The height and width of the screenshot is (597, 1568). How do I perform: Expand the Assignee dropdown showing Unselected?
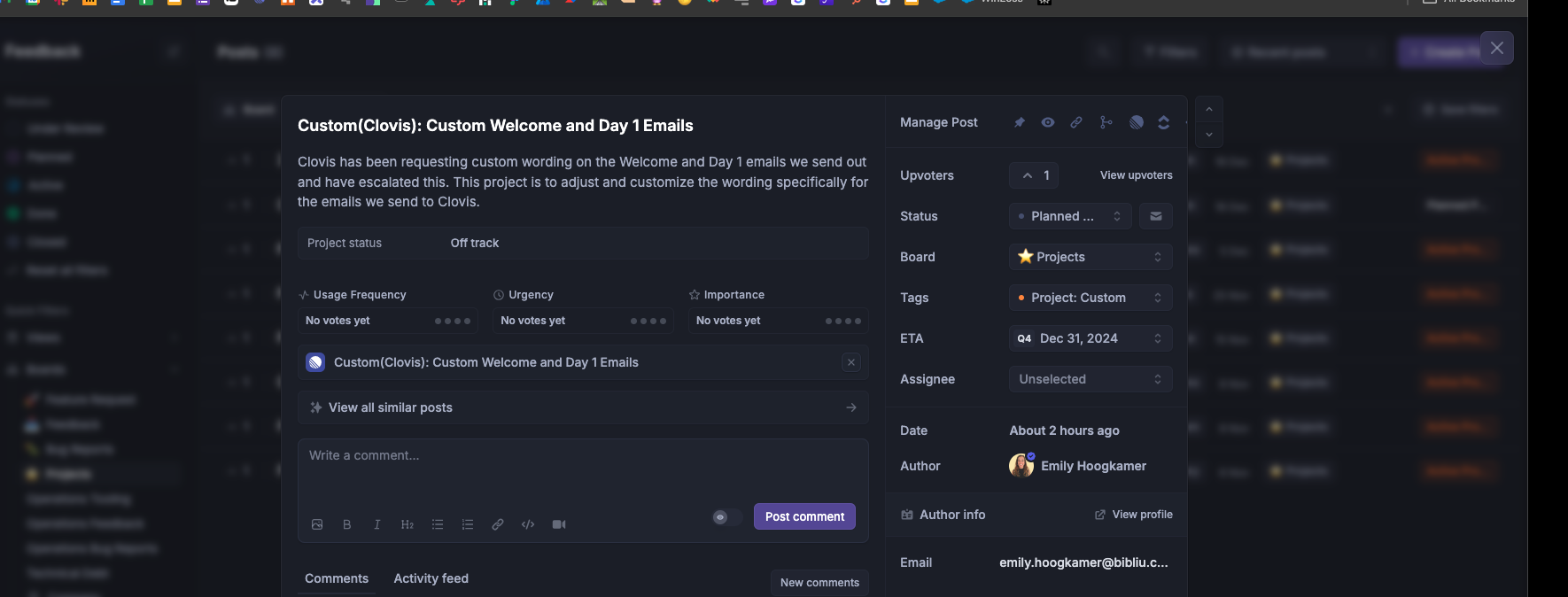[x=1091, y=379]
